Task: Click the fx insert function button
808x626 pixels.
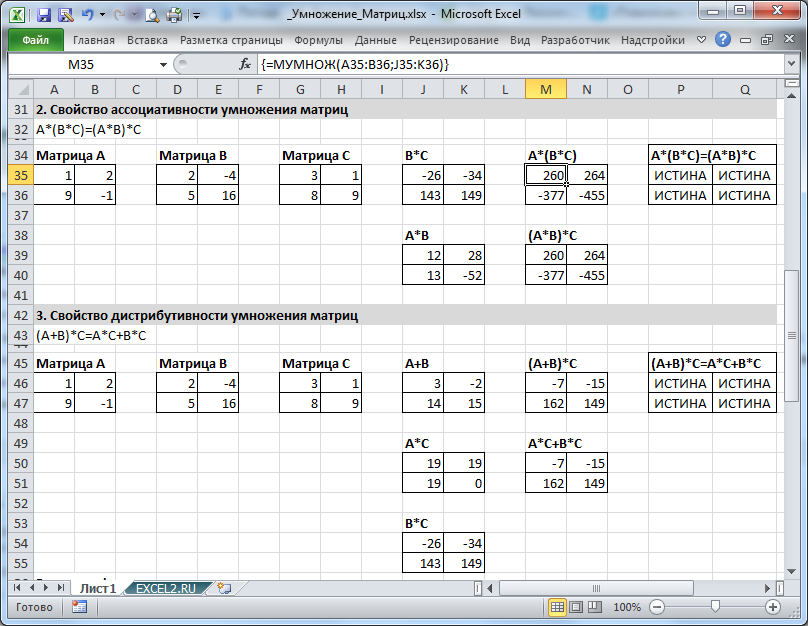Action: click(245, 64)
